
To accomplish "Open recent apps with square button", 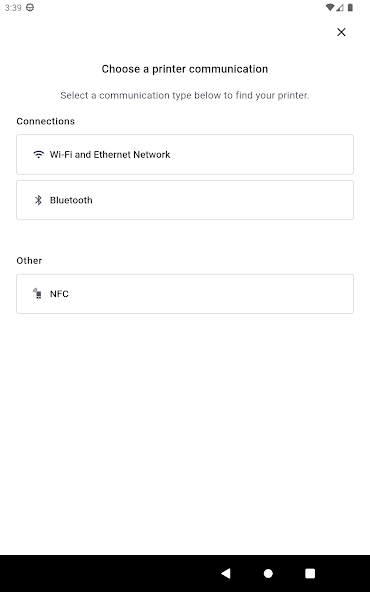I will pyautogui.click(x=310, y=574).
